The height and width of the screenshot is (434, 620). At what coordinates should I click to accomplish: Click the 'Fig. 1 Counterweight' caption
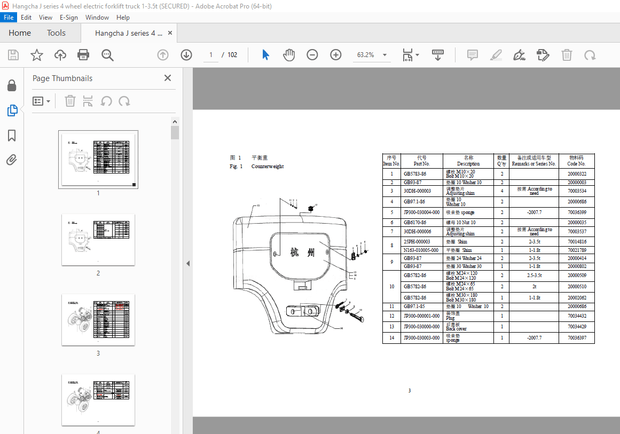tap(257, 166)
